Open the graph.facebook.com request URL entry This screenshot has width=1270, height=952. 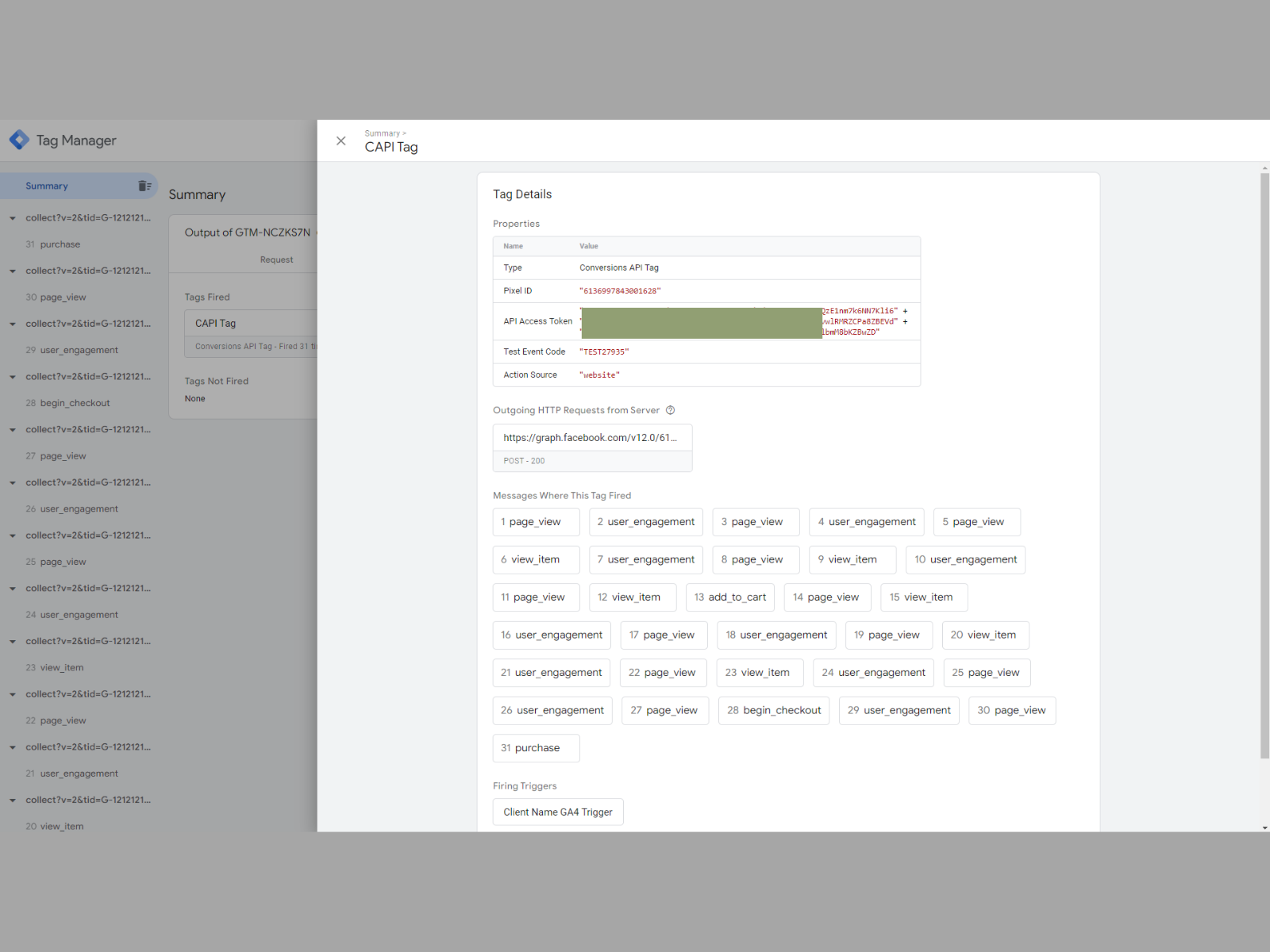pyautogui.click(x=592, y=437)
